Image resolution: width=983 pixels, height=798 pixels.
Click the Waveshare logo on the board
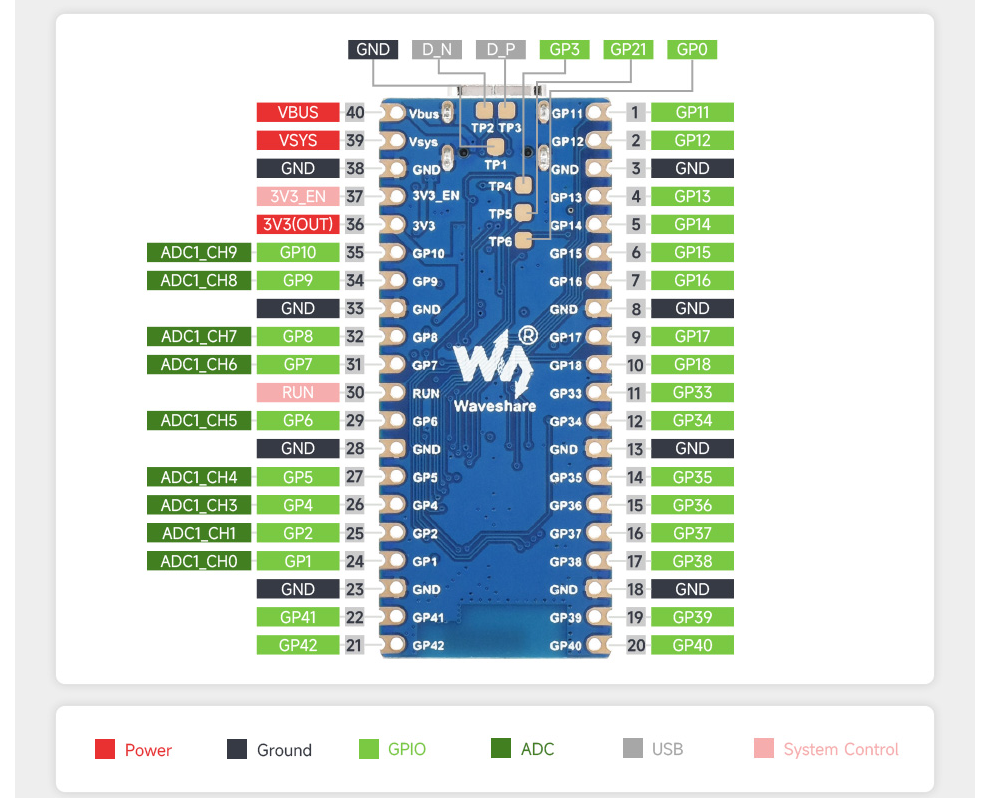(x=495, y=370)
